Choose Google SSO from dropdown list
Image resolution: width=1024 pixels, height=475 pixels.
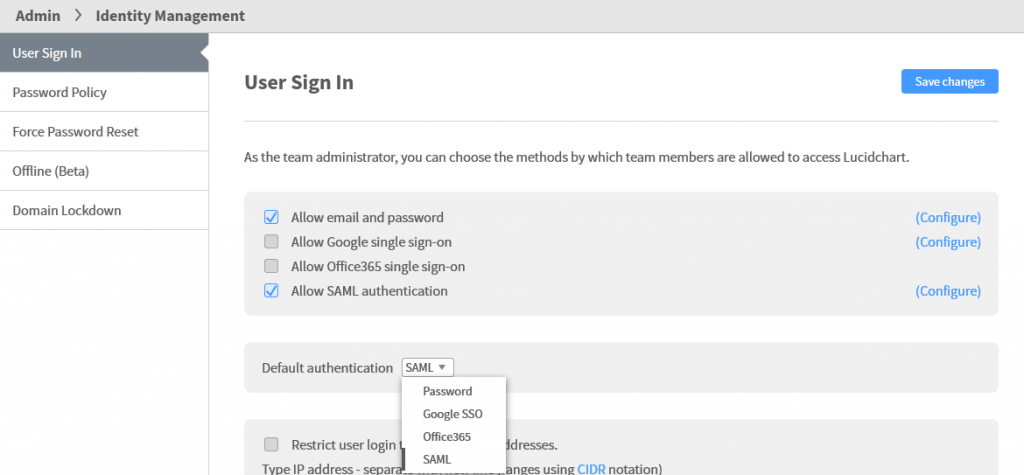click(x=453, y=414)
